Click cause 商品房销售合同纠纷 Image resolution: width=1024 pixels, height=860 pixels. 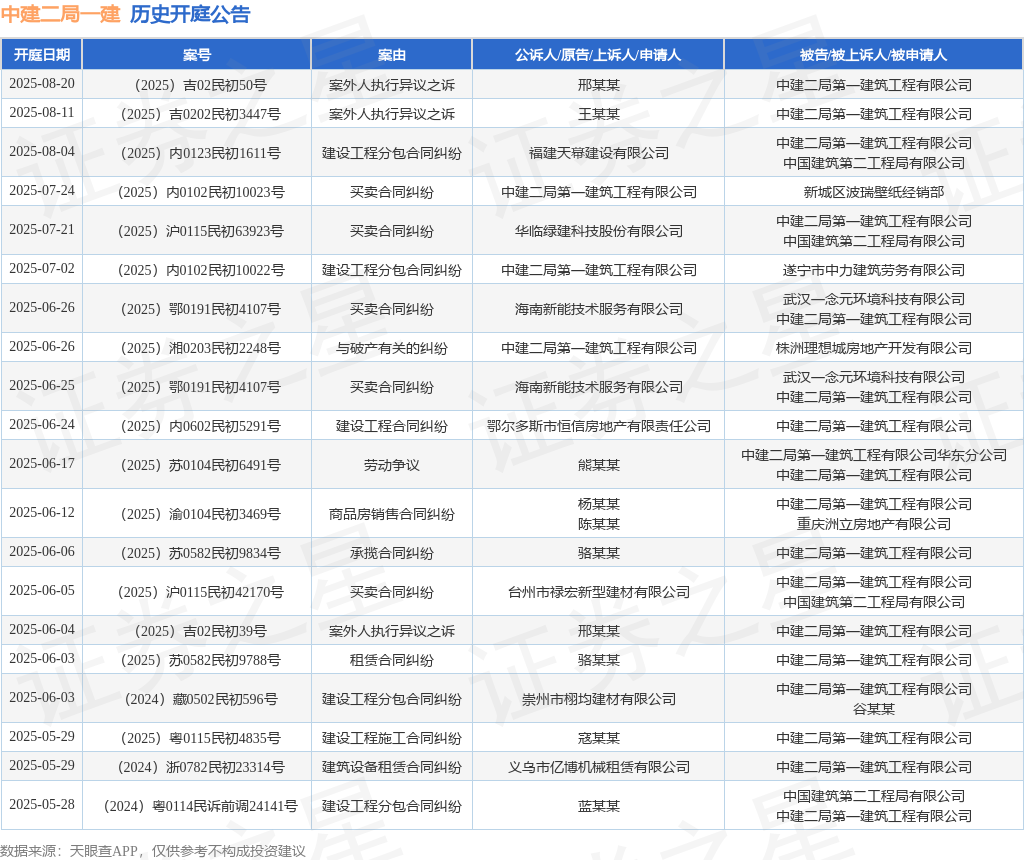point(392,515)
